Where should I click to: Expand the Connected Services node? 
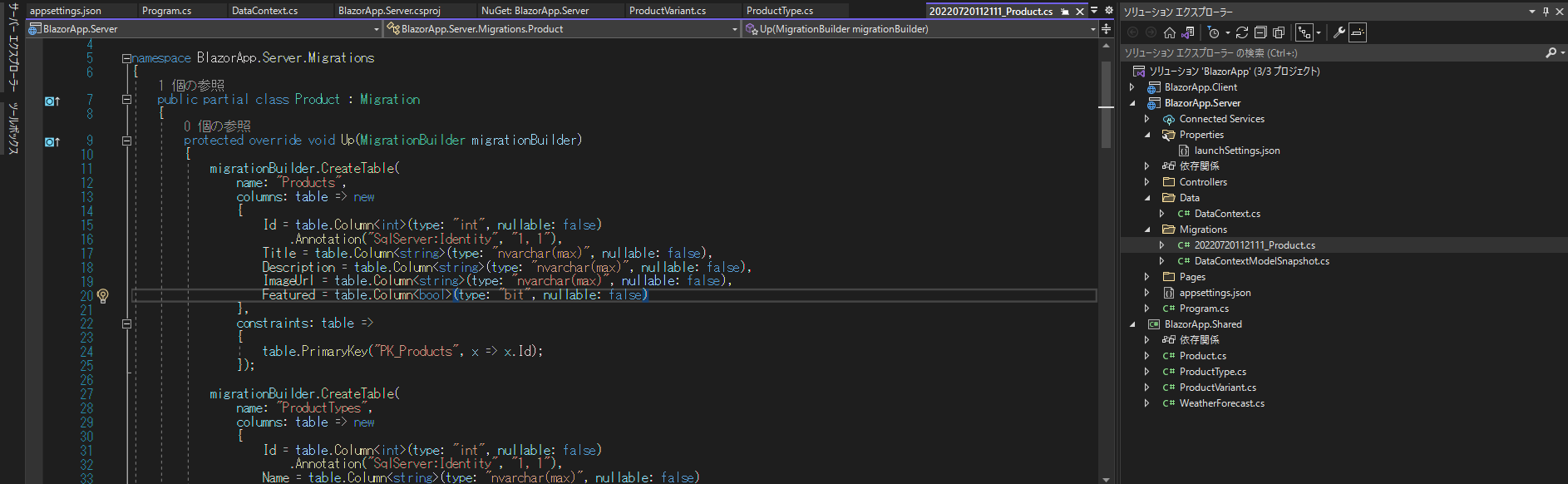point(1146,119)
